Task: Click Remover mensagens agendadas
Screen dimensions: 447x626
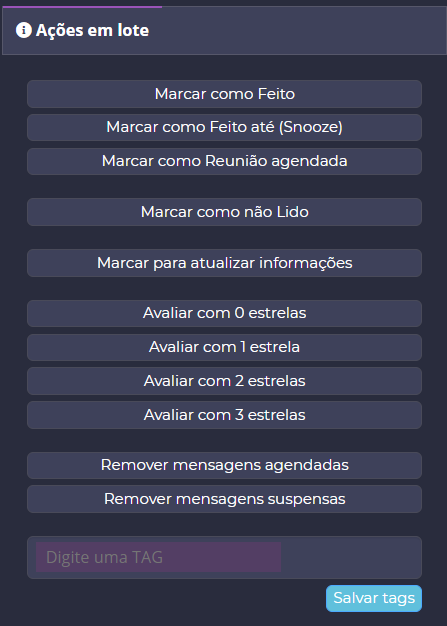Action: (224, 466)
